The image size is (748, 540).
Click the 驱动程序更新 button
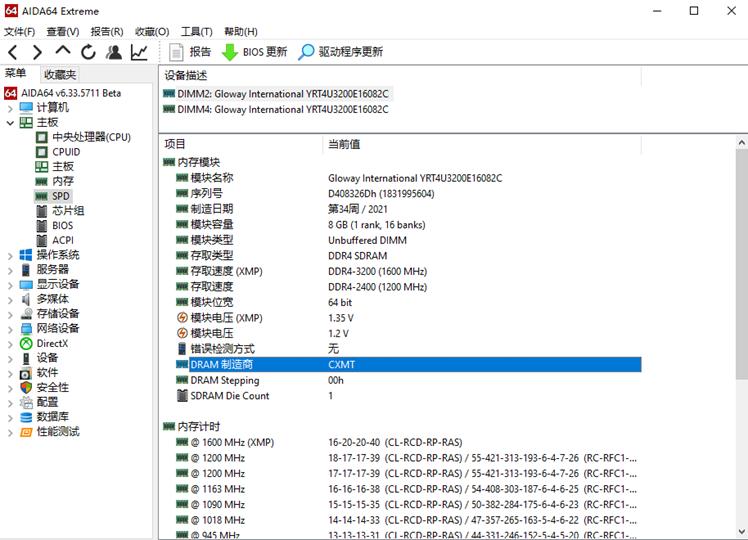[x=340, y=52]
